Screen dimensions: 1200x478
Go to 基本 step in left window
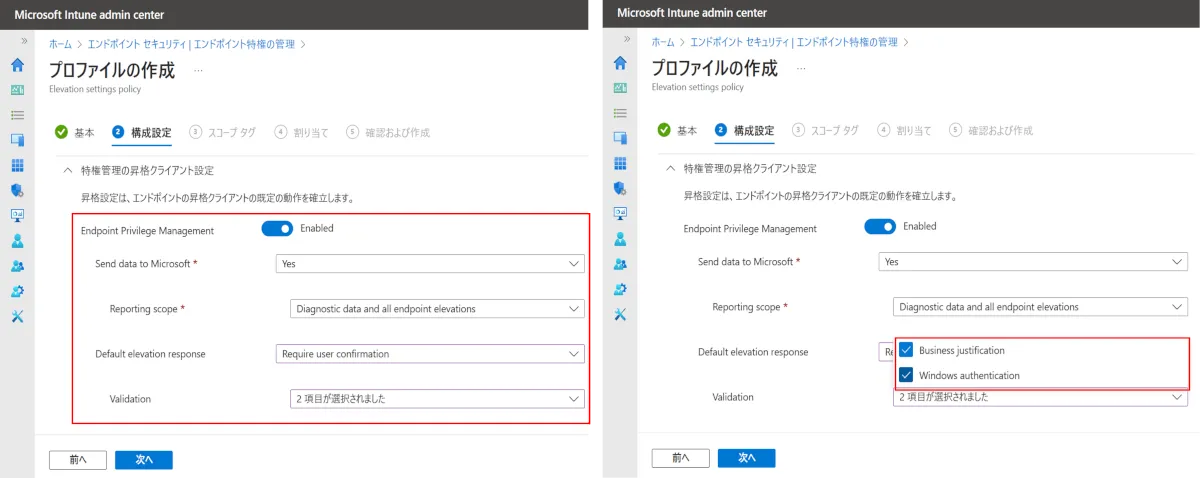coord(75,132)
